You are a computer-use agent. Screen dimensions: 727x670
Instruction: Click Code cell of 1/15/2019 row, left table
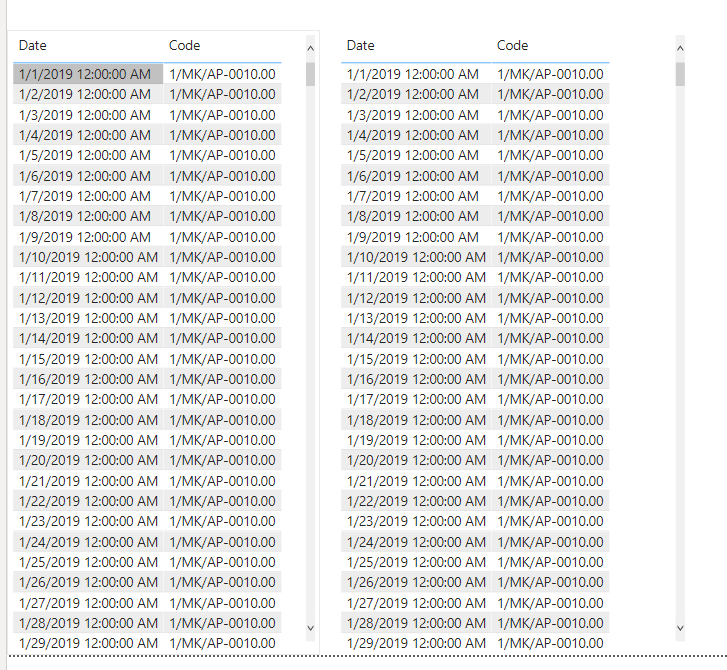[223, 359]
